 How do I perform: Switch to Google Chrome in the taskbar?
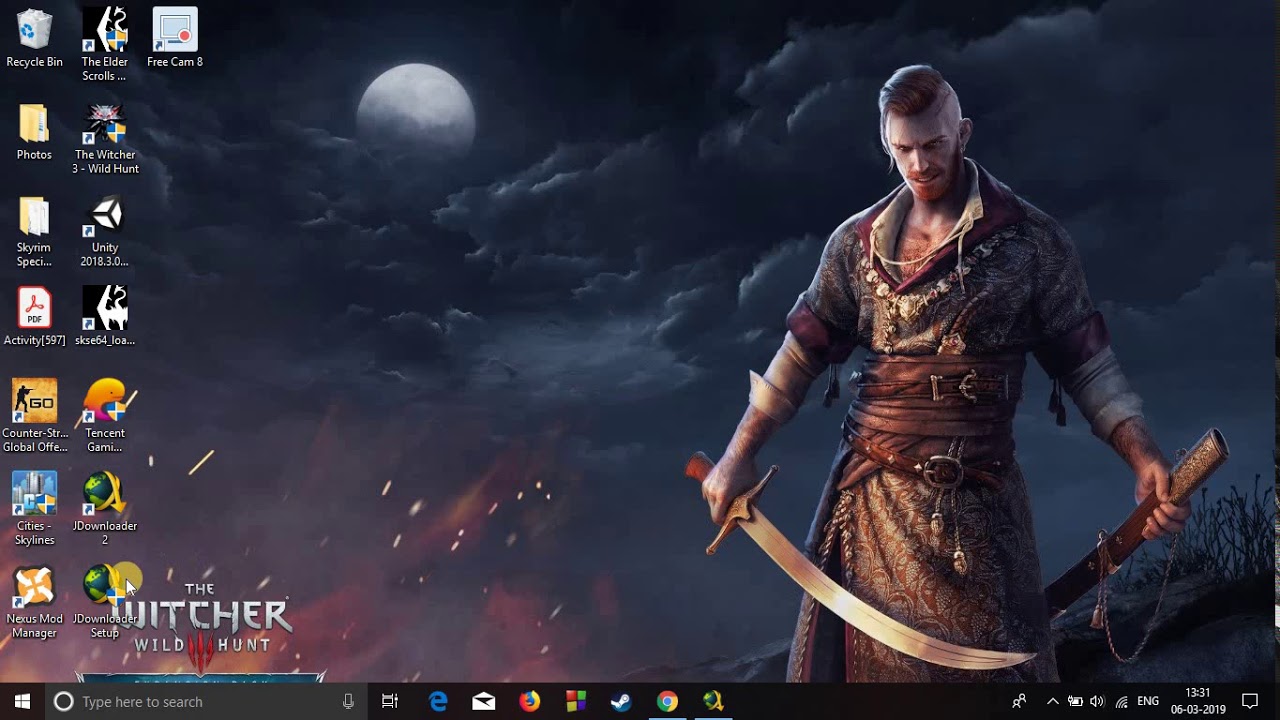tap(667, 701)
